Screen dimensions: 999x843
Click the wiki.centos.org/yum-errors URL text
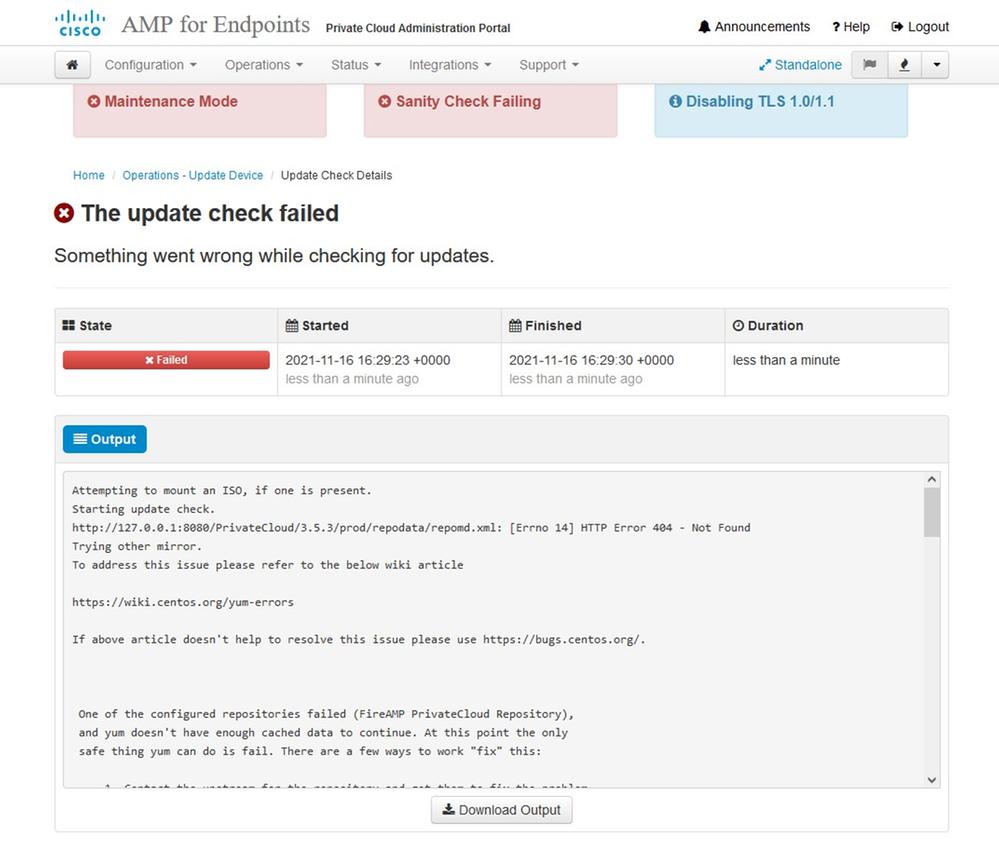(183, 602)
